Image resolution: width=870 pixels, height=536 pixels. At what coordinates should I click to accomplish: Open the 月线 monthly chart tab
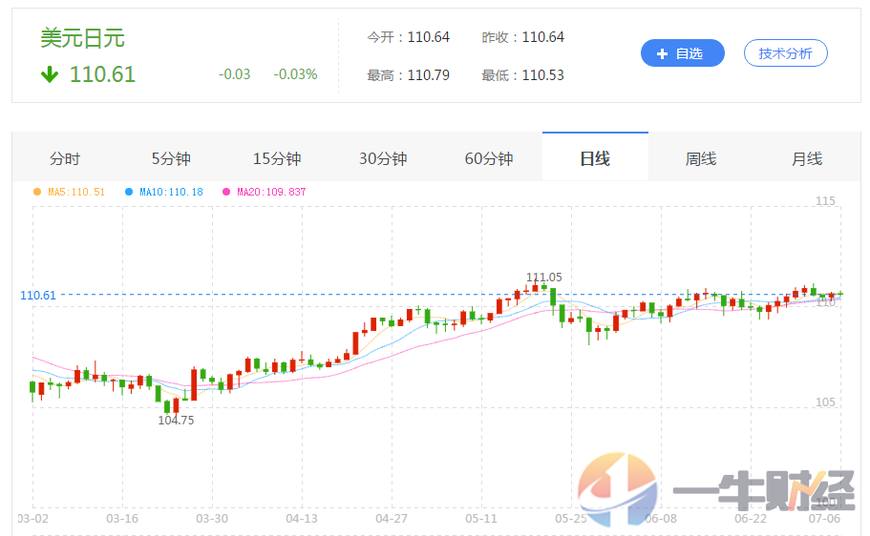point(807,159)
